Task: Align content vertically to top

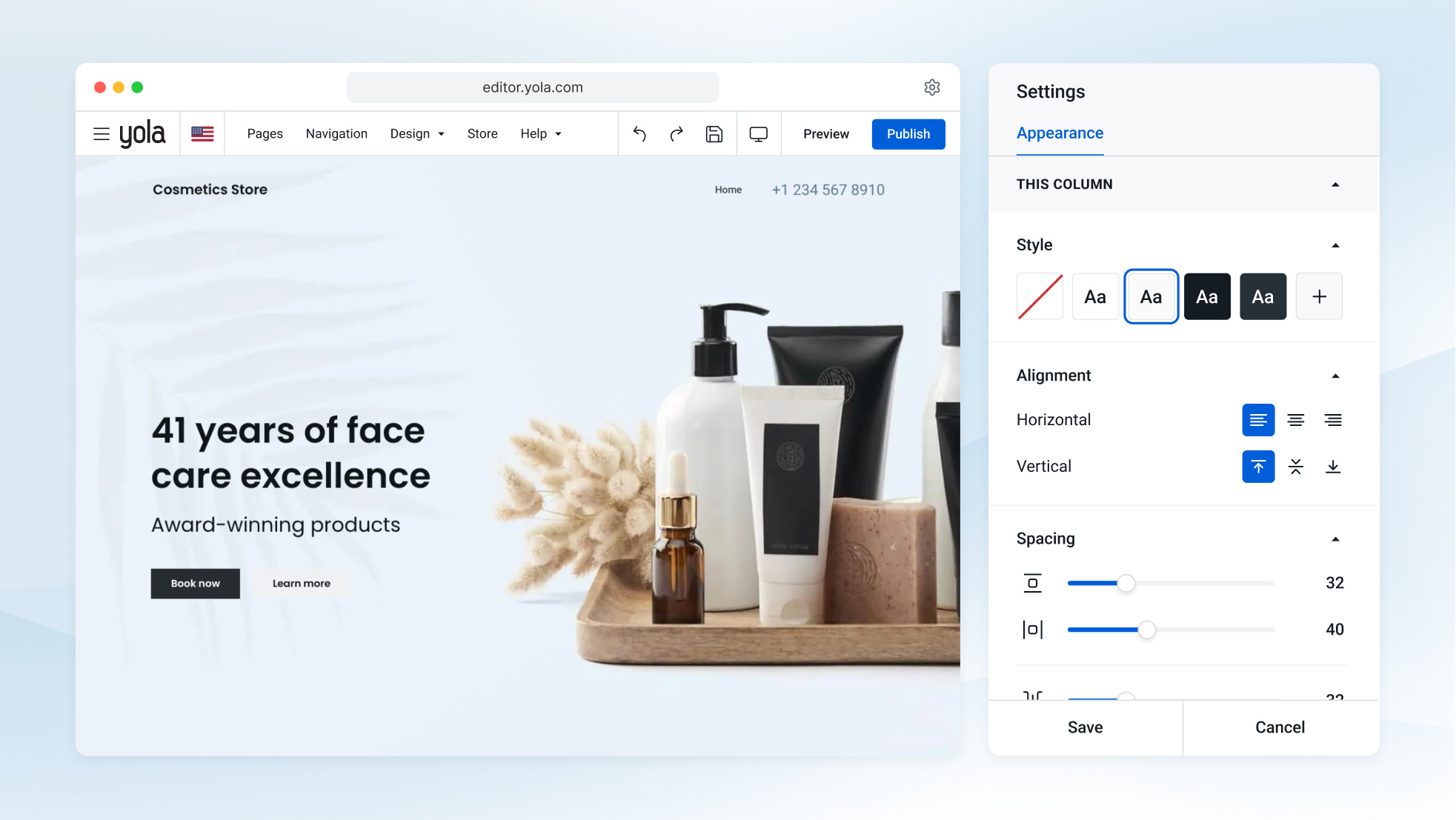Action: 1258,467
